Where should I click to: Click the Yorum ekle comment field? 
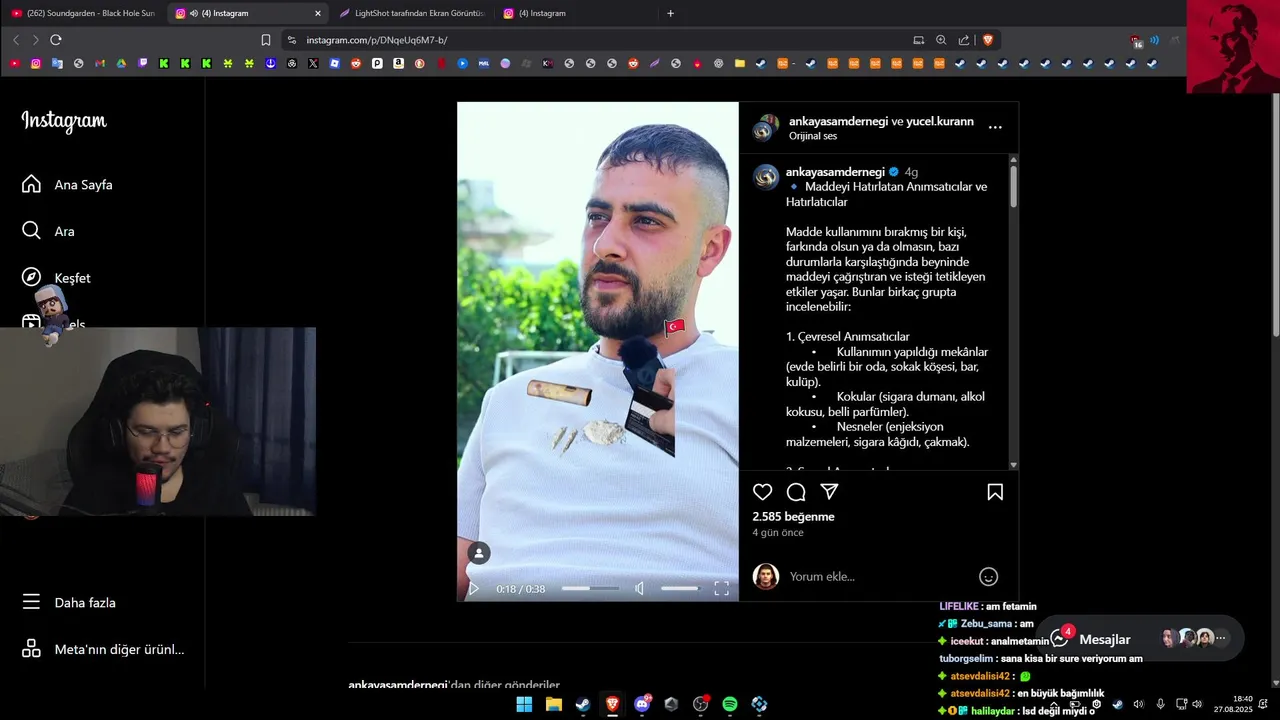880,576
